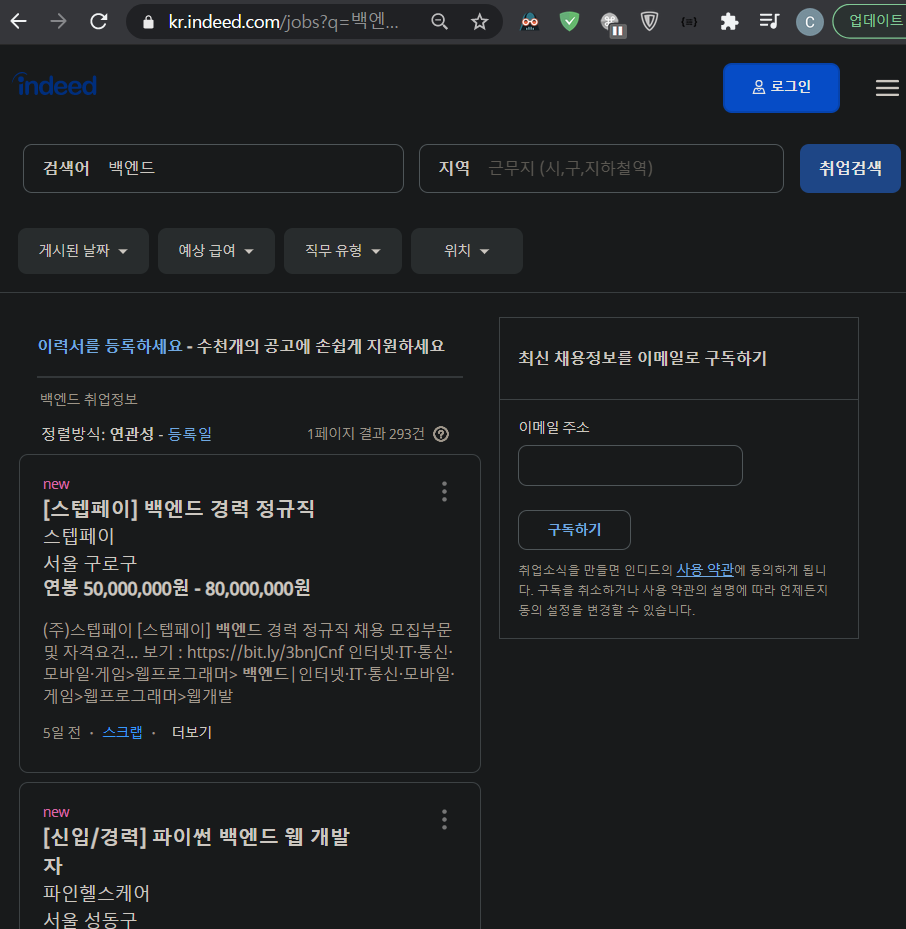Viewport: 906px width, 929px height.
Task: Focus the 검색어 keyword search field
Action: pyautogui.click(x=213, y=168)
